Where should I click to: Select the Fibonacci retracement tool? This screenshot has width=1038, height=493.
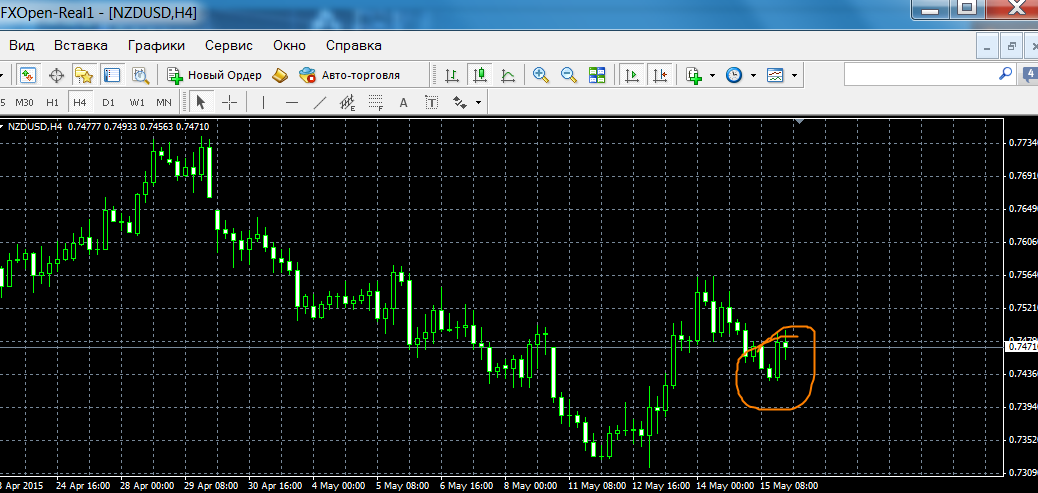377,103
